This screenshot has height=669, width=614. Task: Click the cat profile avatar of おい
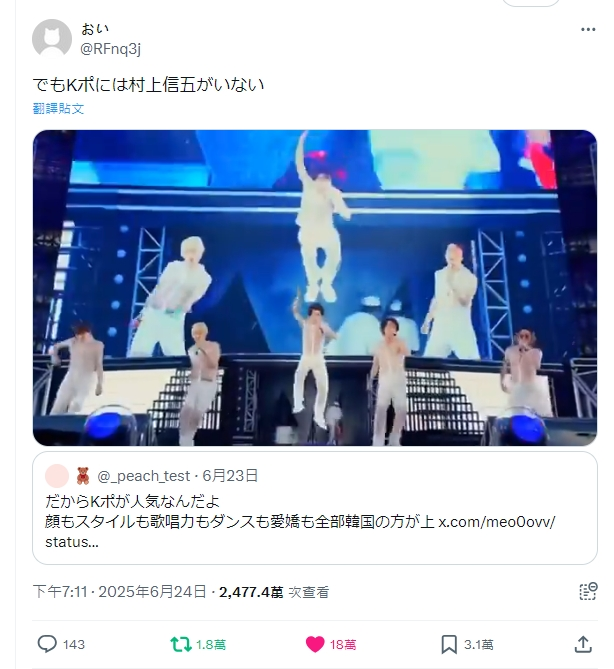pos(52,39)
